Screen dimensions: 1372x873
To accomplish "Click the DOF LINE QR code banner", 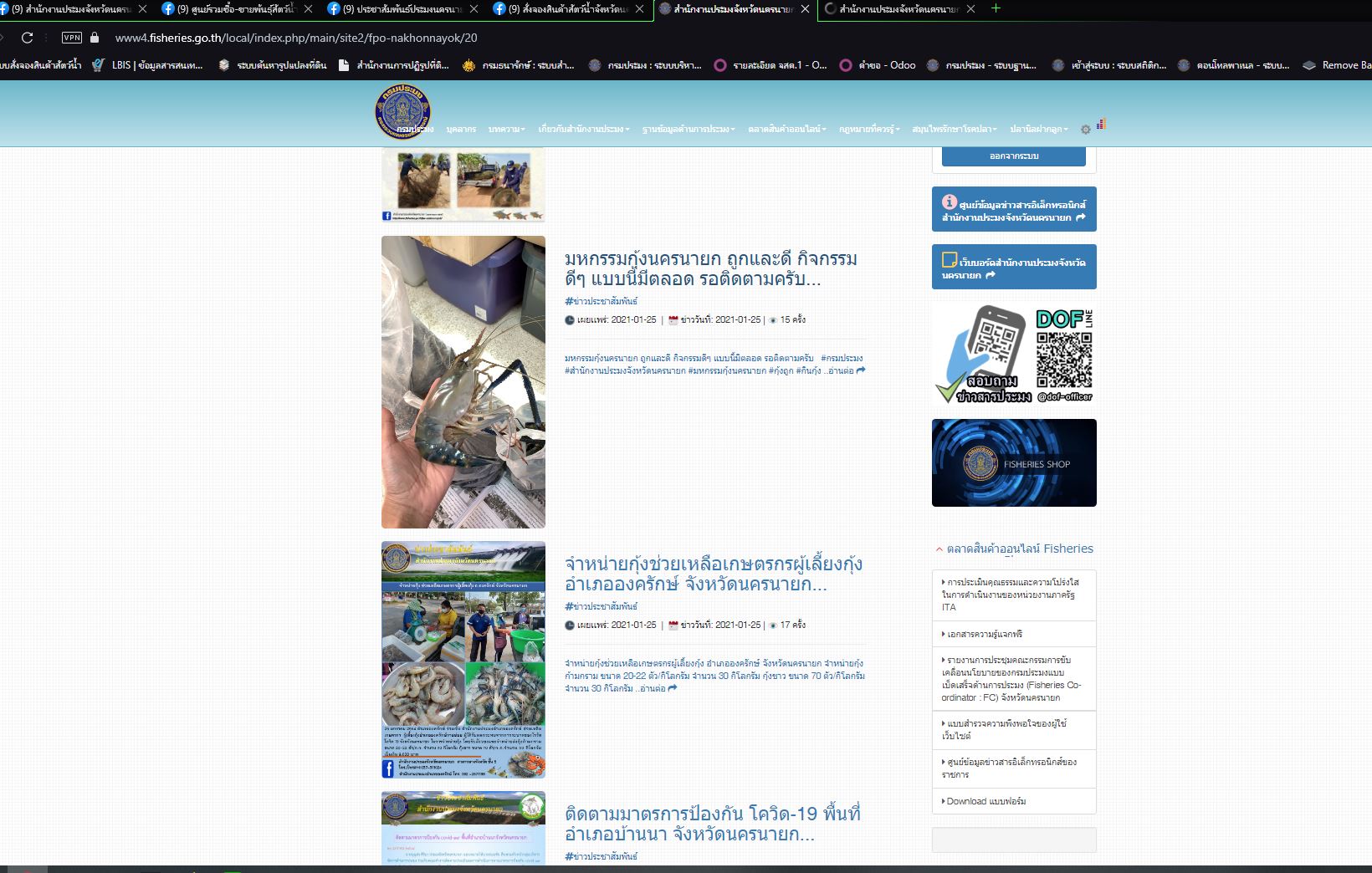I will click(1014, 355).
